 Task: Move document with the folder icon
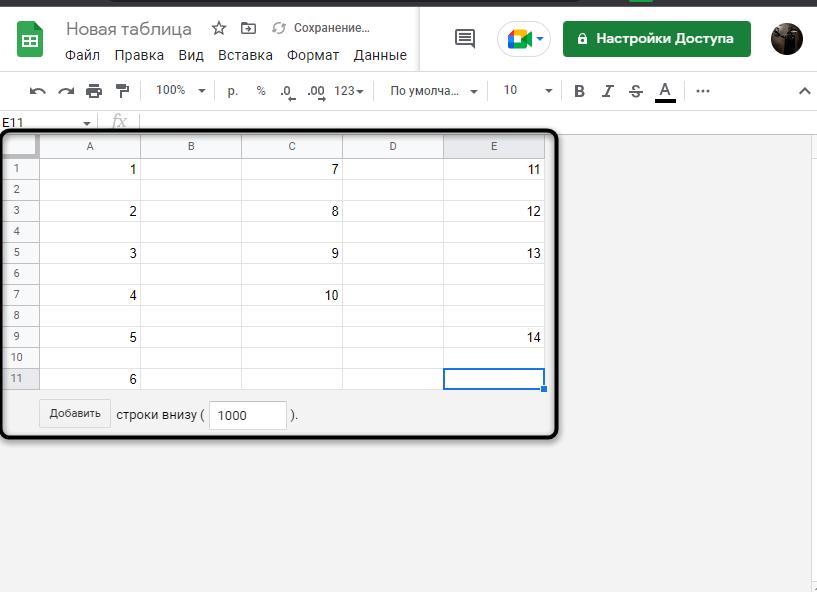click(249, 28)
